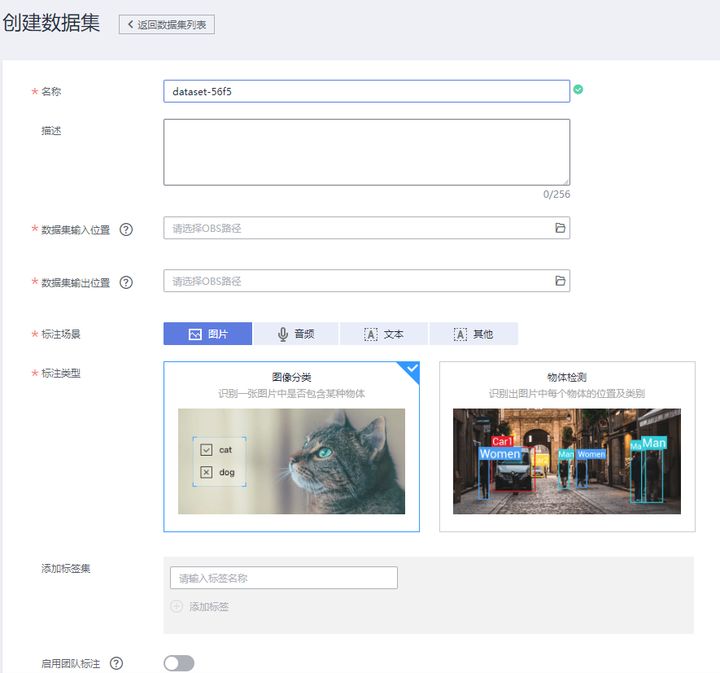Click the 创建数据集 page heading
The width and height of the screenshot is (720, 673).
click(51, 23)
